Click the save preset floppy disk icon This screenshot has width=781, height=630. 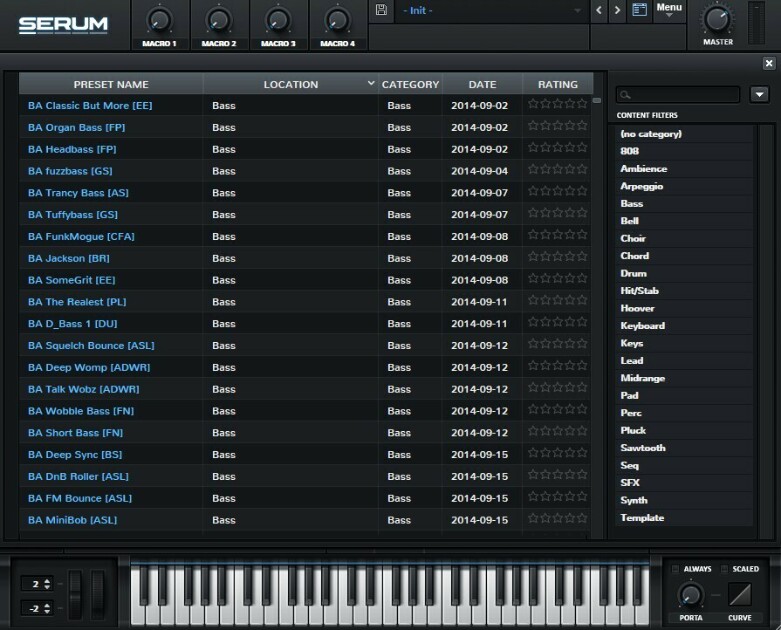tap(381, 9)
